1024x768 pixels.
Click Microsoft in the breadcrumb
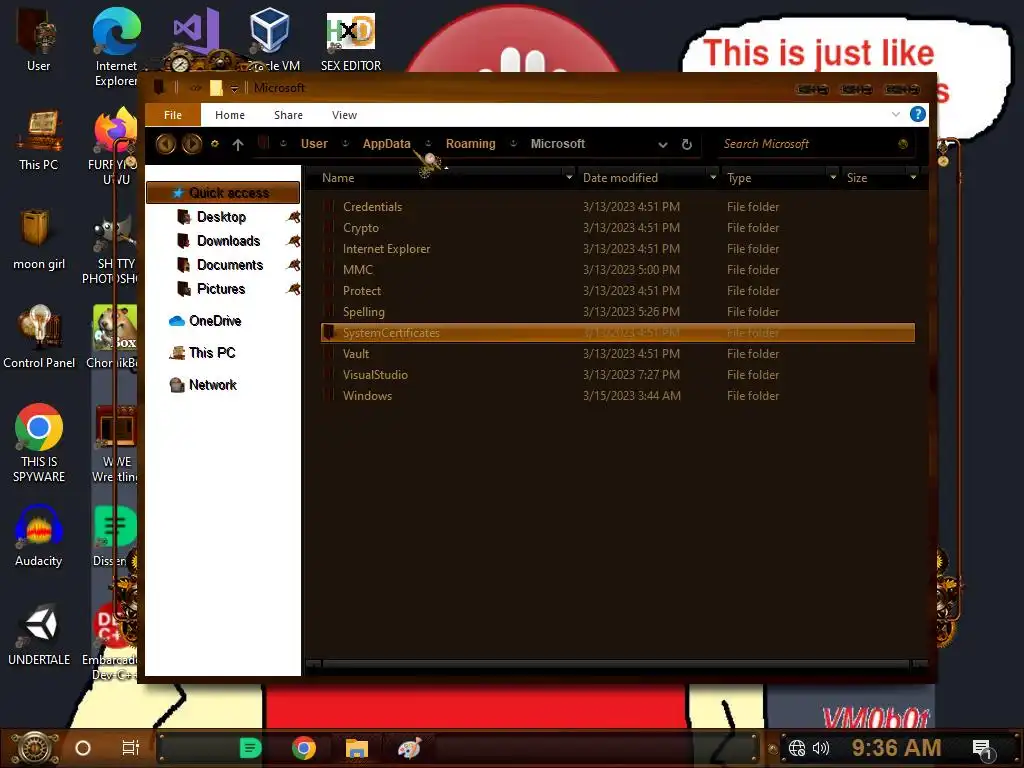(558, 144)
